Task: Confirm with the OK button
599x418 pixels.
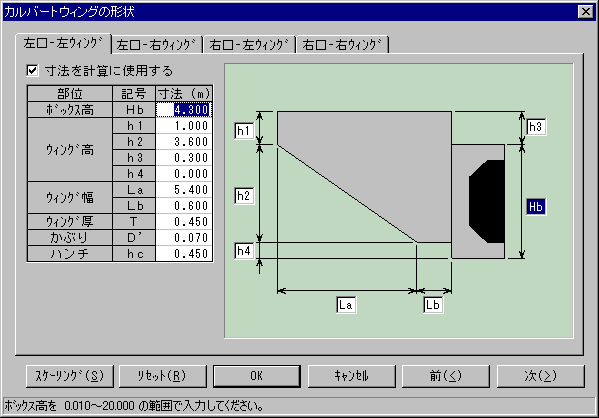Action: point(257,376)
